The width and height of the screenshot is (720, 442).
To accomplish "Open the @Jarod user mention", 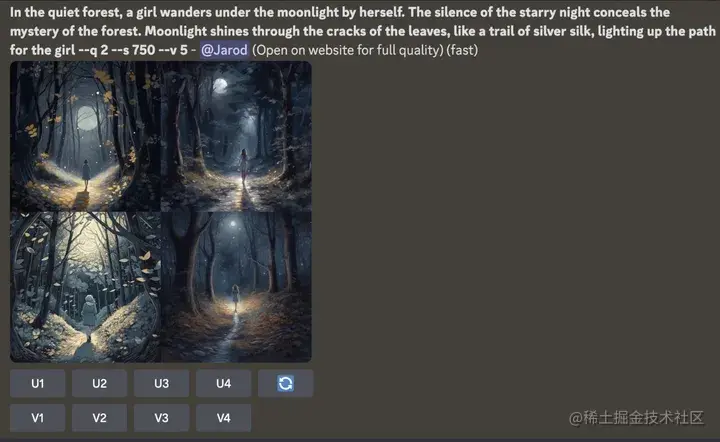I will 224,50.
